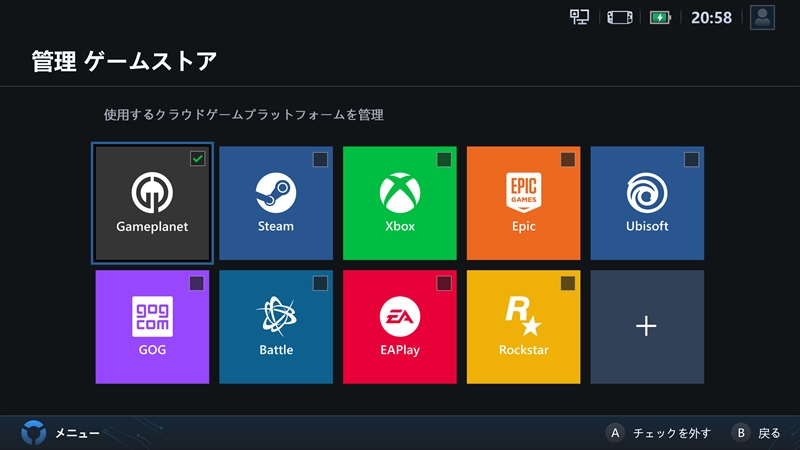Open the network connection status icon
Image resolution: width=800 pixels, height=450 pixels.
[579, 17]
